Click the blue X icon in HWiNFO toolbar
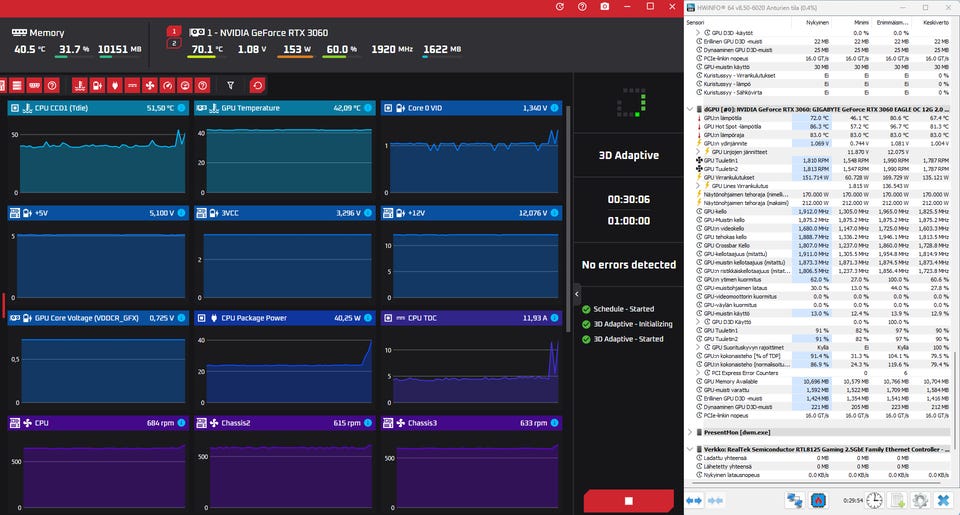Image resolution: width=960 pixels, height=515 pixels. pos(943,500)
